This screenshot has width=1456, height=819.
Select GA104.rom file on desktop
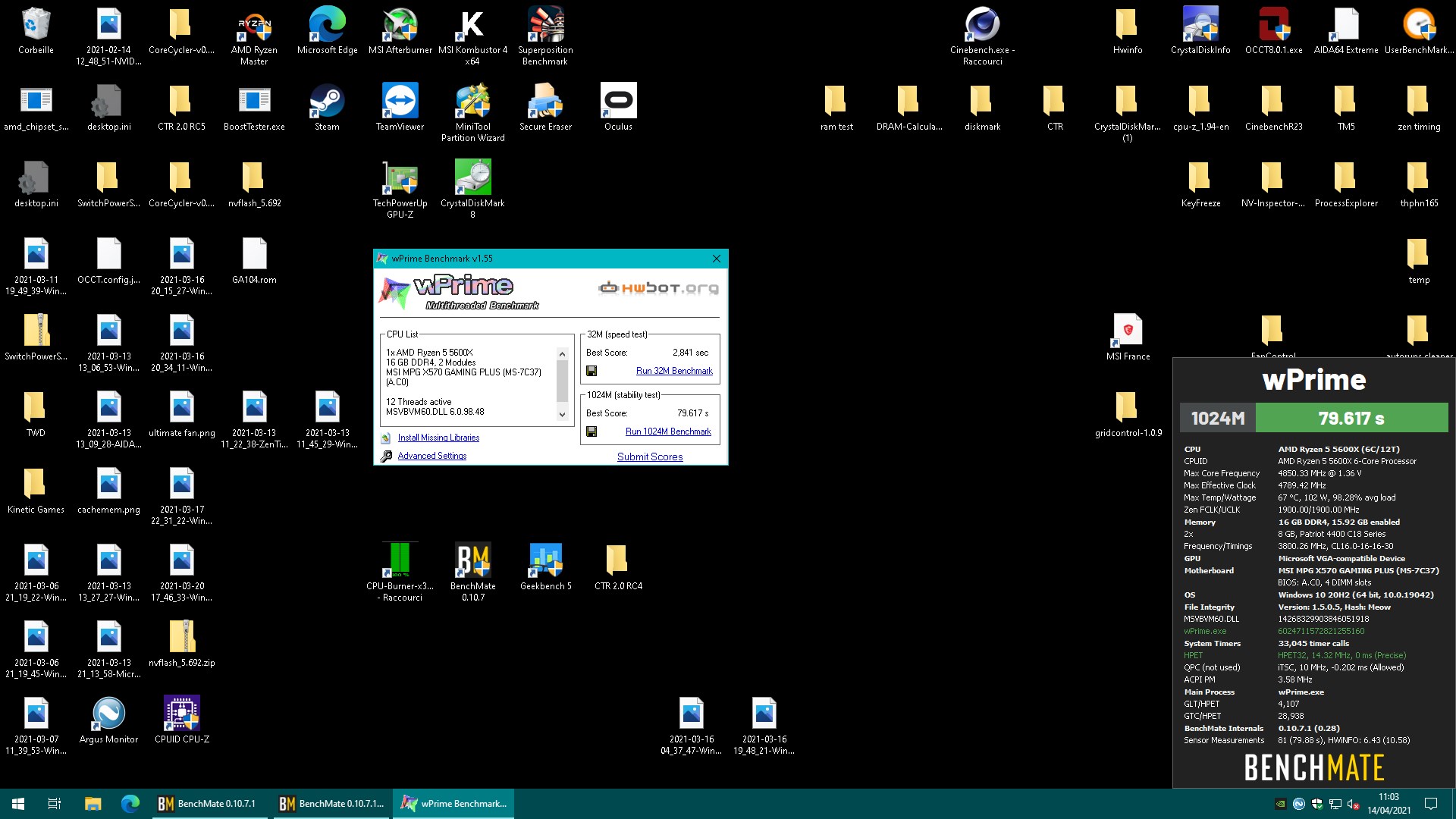click(254, 260)
